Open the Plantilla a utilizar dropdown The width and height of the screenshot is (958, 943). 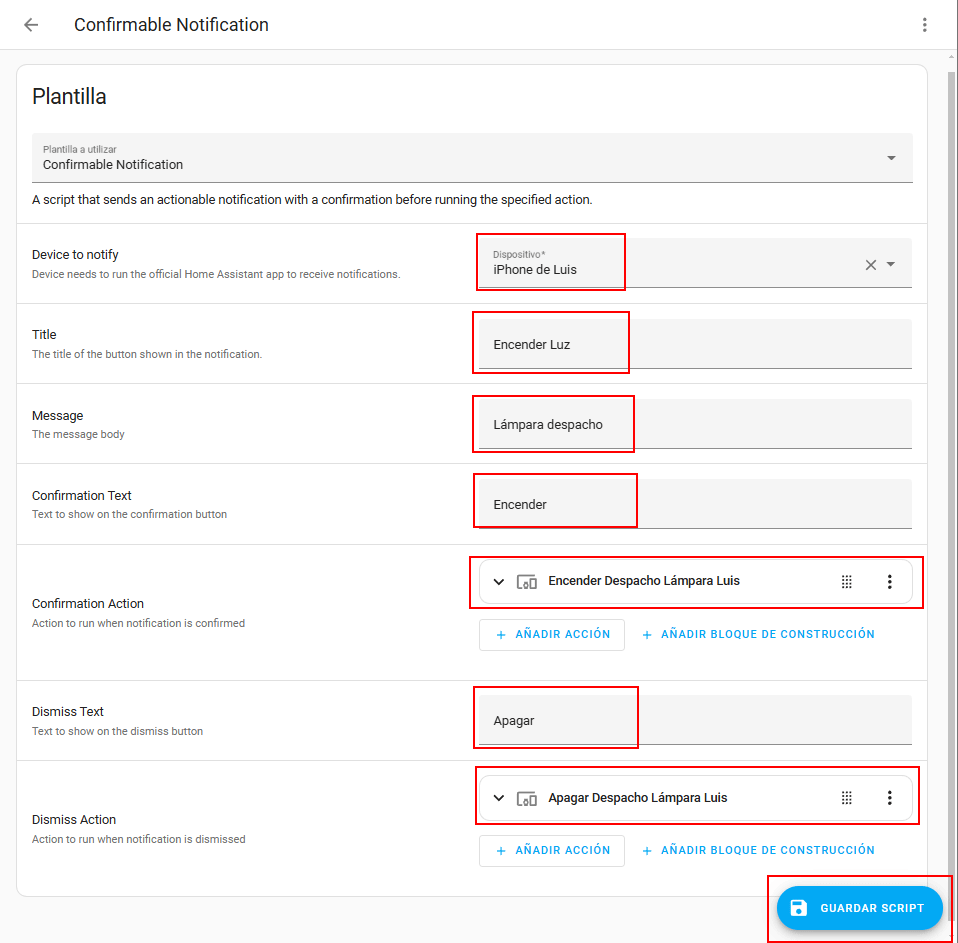(891, 158)
